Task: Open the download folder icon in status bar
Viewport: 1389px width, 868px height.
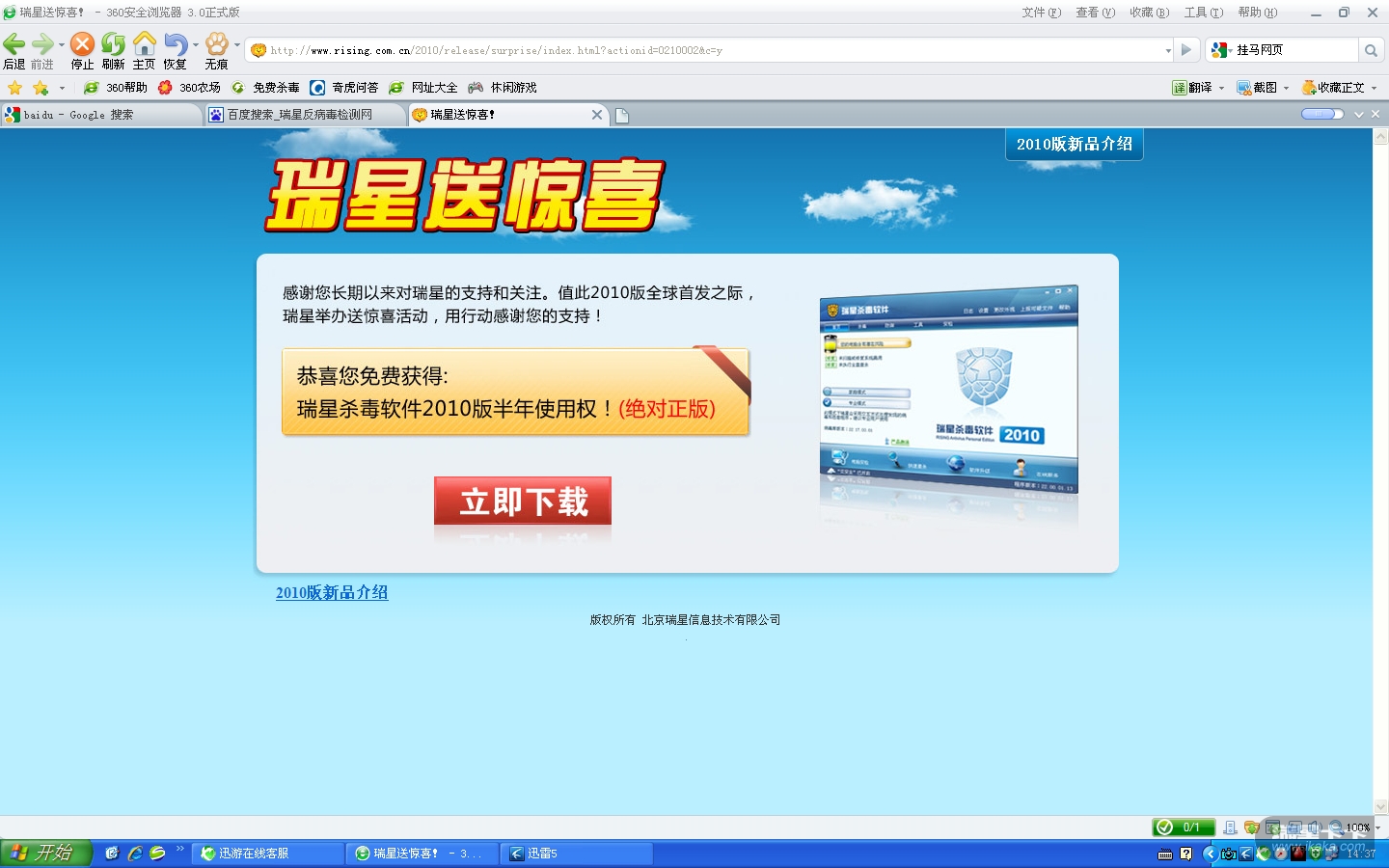Action: click(1251, 827)
